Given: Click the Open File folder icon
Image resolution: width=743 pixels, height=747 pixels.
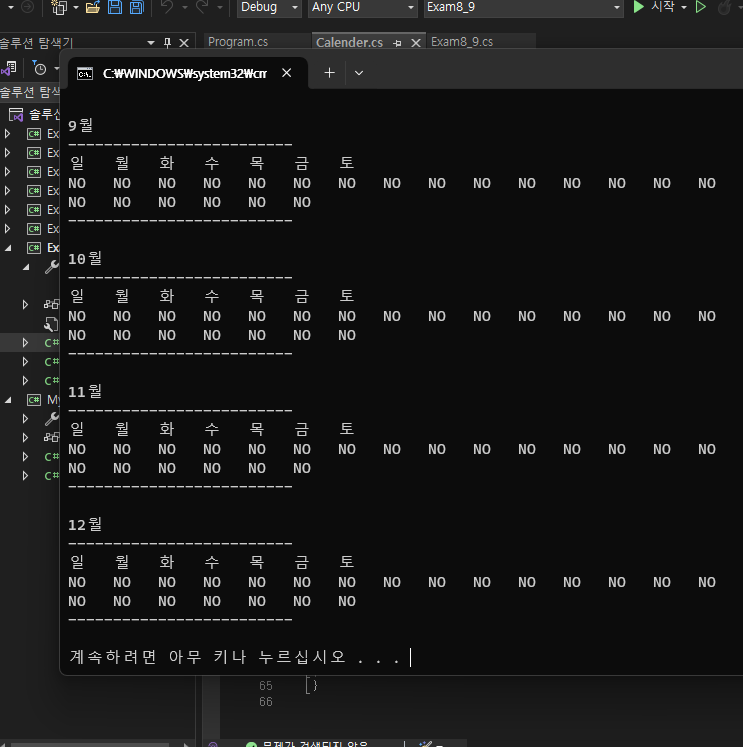Looking at the screenshot, I should tap(93, 7).
